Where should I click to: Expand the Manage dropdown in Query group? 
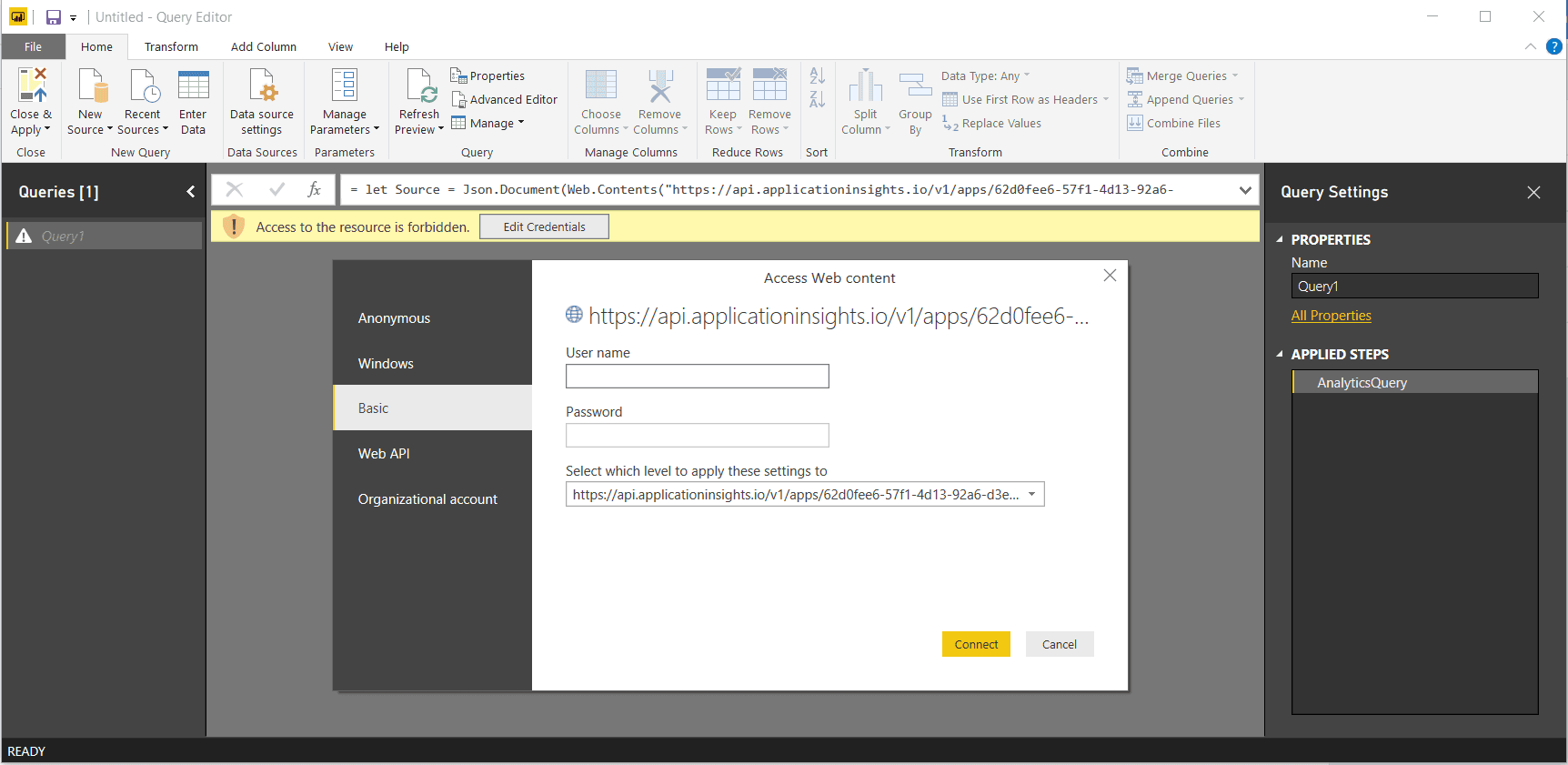point(488,123)
